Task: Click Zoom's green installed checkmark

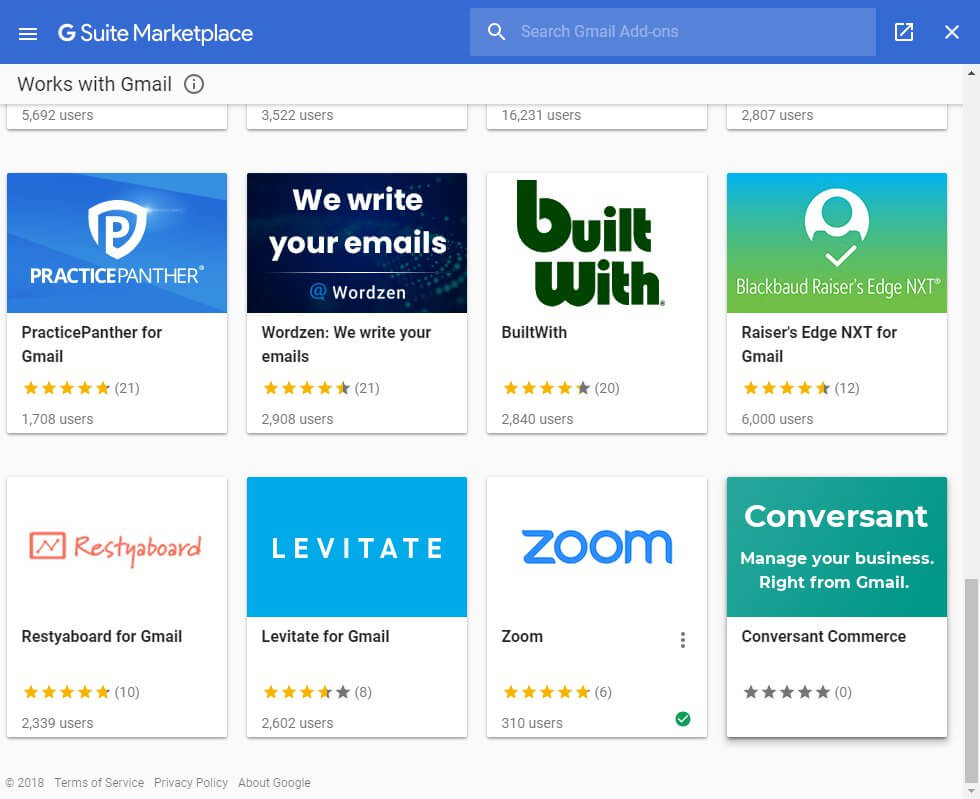Action: [682, 719]
